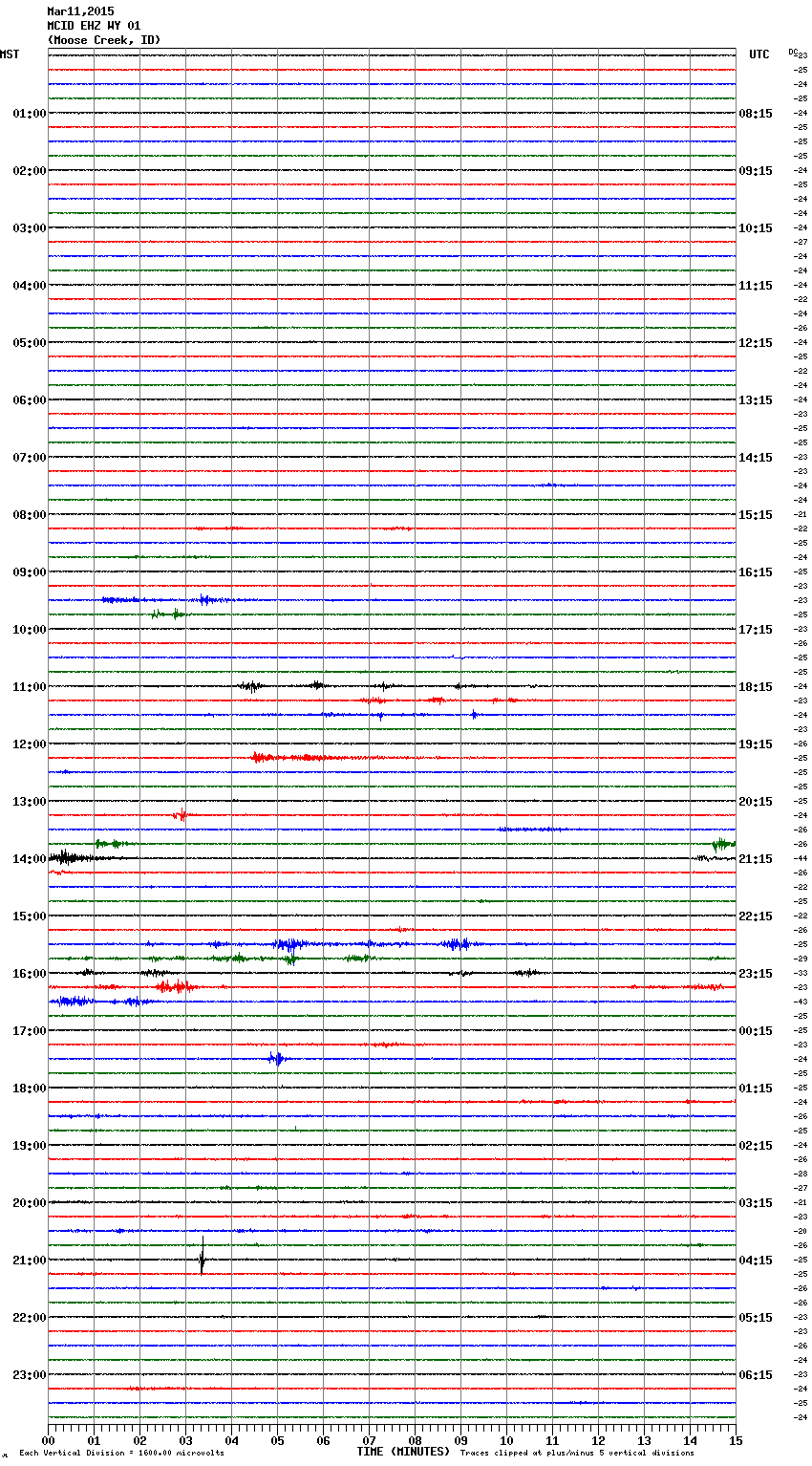Click the sharp spike on the 21:00 black trace
This screenshot has height=1466, width=812.
(x=202, y=1256)
